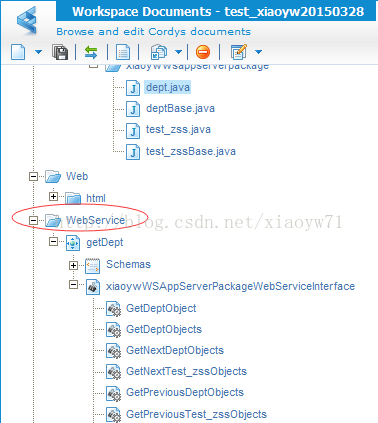Screen dimensions: 378x423
Task: Click the Web folder icon
Action: [53, 177]
